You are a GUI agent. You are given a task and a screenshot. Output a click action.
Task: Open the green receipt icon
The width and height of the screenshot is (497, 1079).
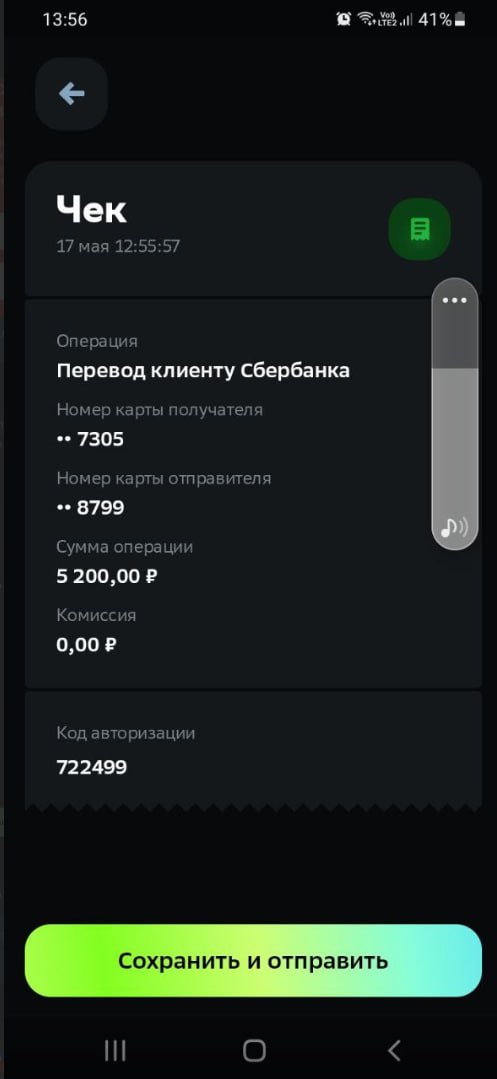pos(420,229)
